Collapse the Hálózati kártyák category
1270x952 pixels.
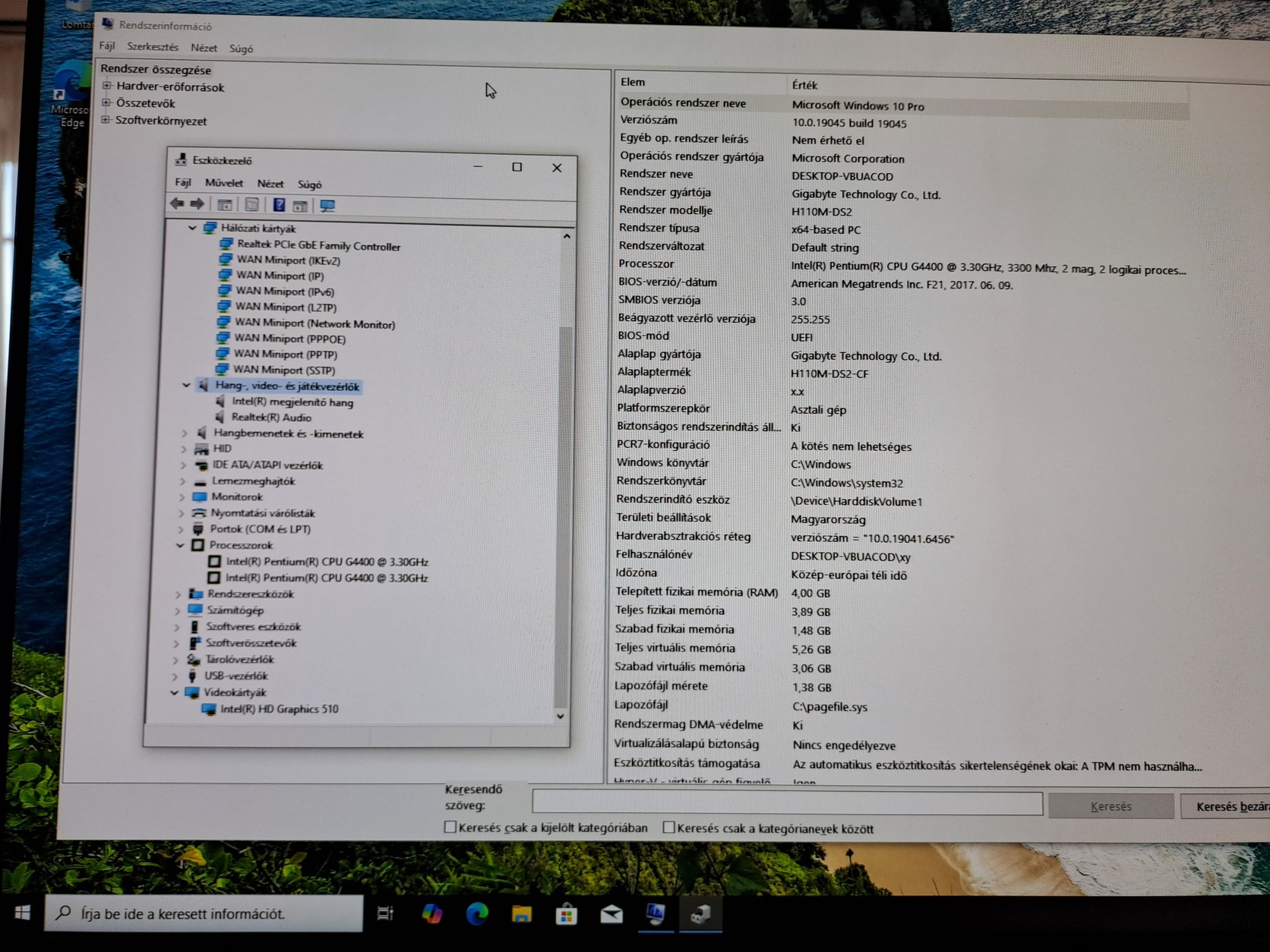tap(192, 228)
